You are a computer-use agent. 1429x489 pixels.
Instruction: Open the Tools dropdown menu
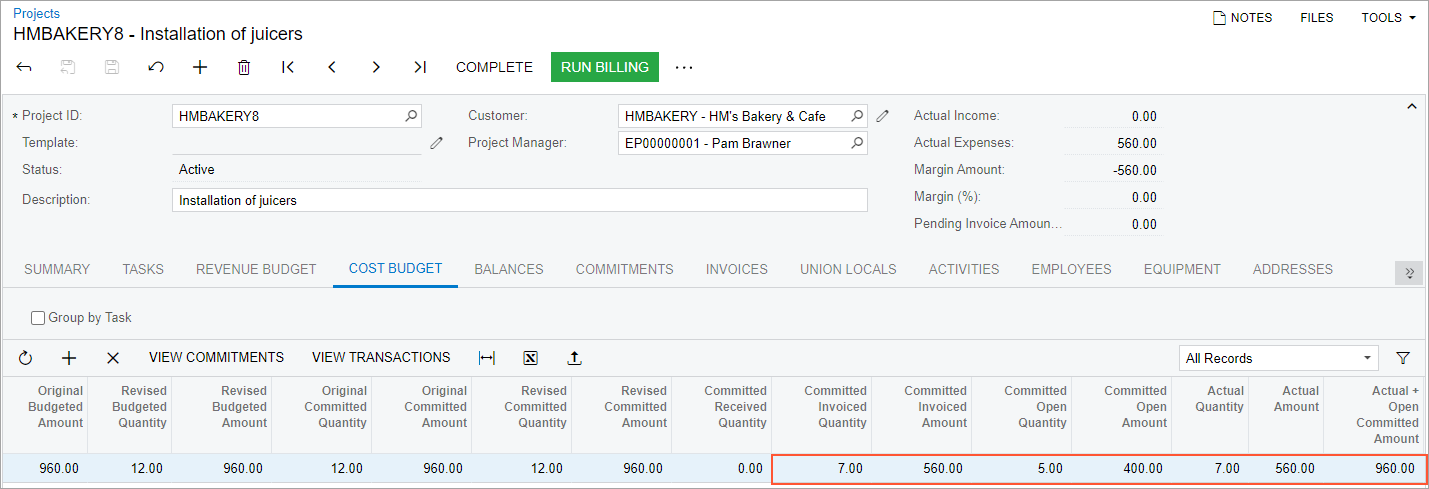(1388, 18)
